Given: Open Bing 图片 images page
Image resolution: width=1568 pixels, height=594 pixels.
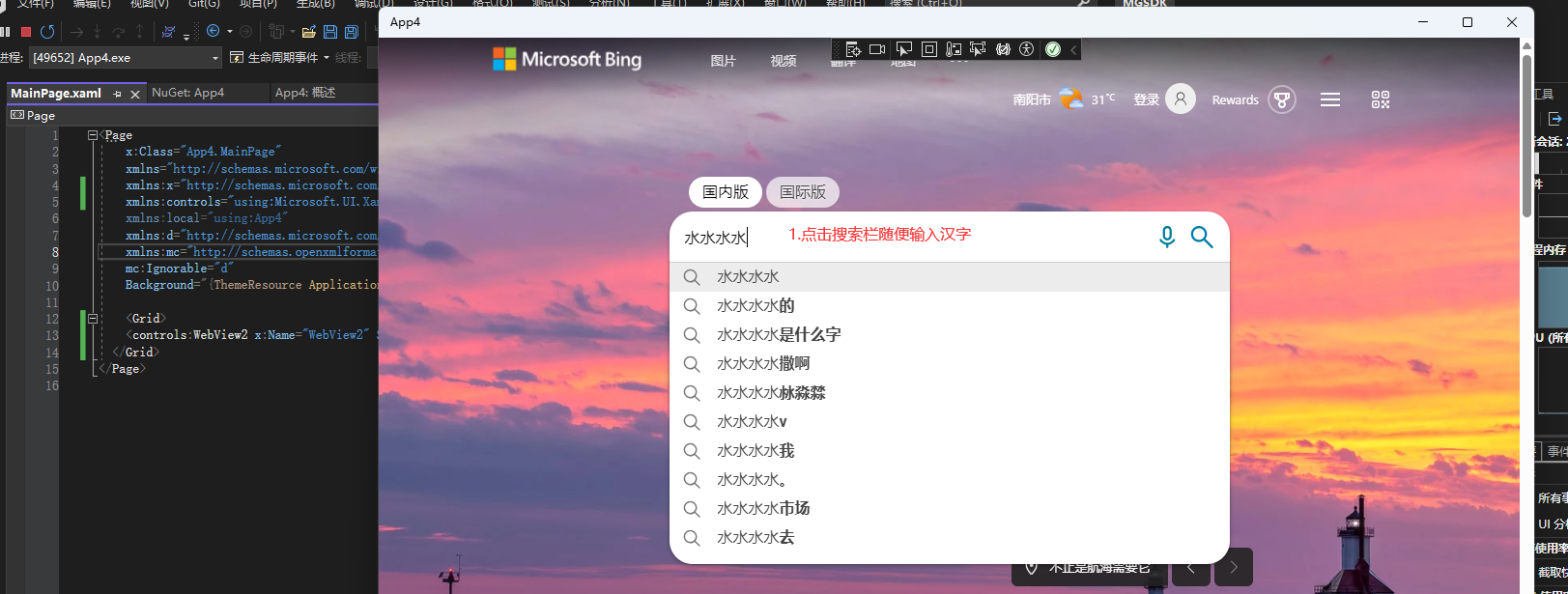Looking at the screenshot, I should coord(724,61).
